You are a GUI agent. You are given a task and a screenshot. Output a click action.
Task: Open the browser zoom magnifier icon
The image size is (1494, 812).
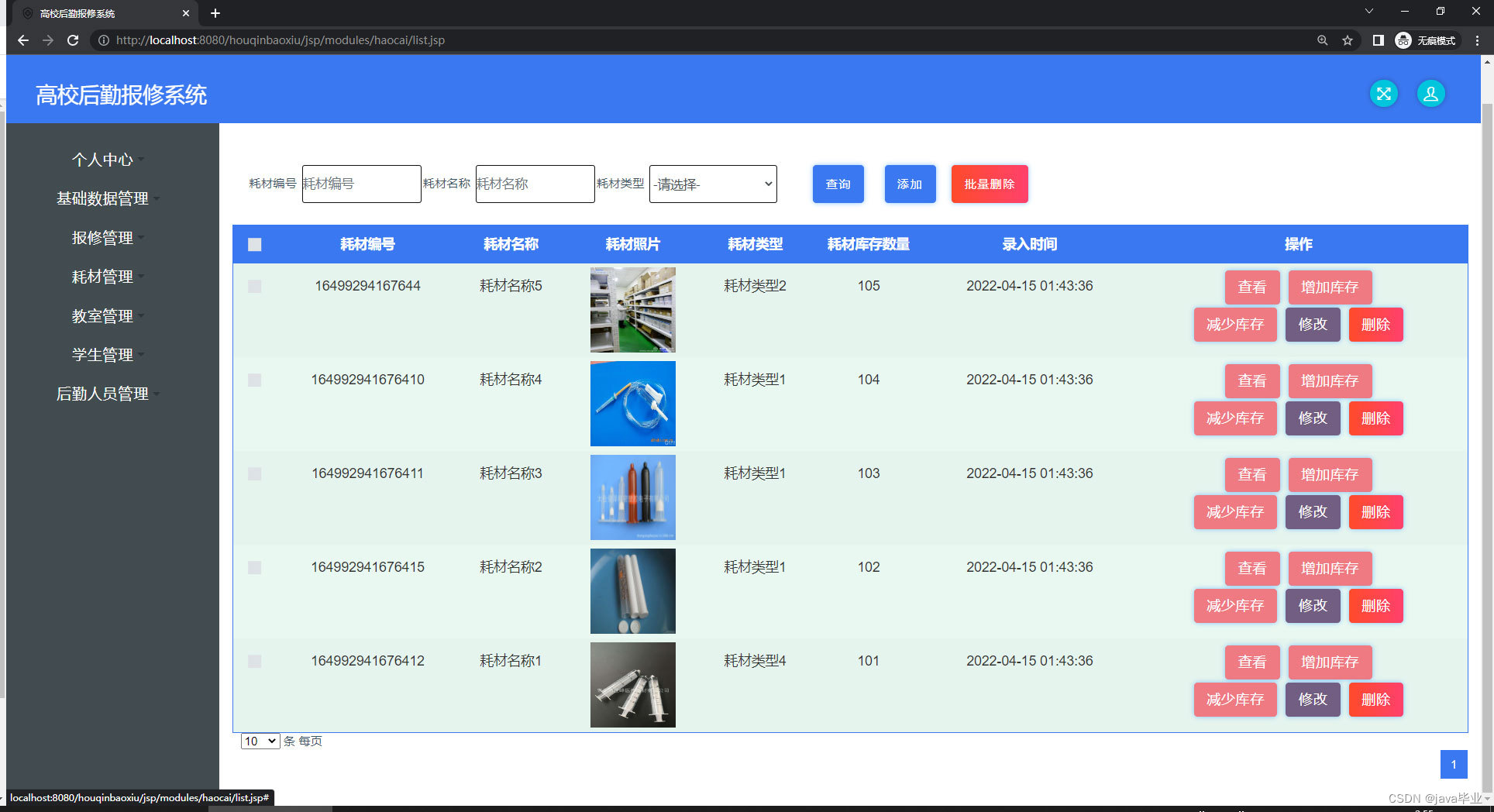(1323, 40)
